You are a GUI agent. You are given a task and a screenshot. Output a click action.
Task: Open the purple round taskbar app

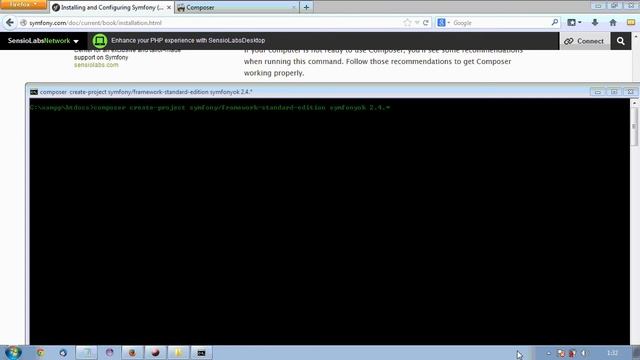pyautogui.click(x=109, y=353)
